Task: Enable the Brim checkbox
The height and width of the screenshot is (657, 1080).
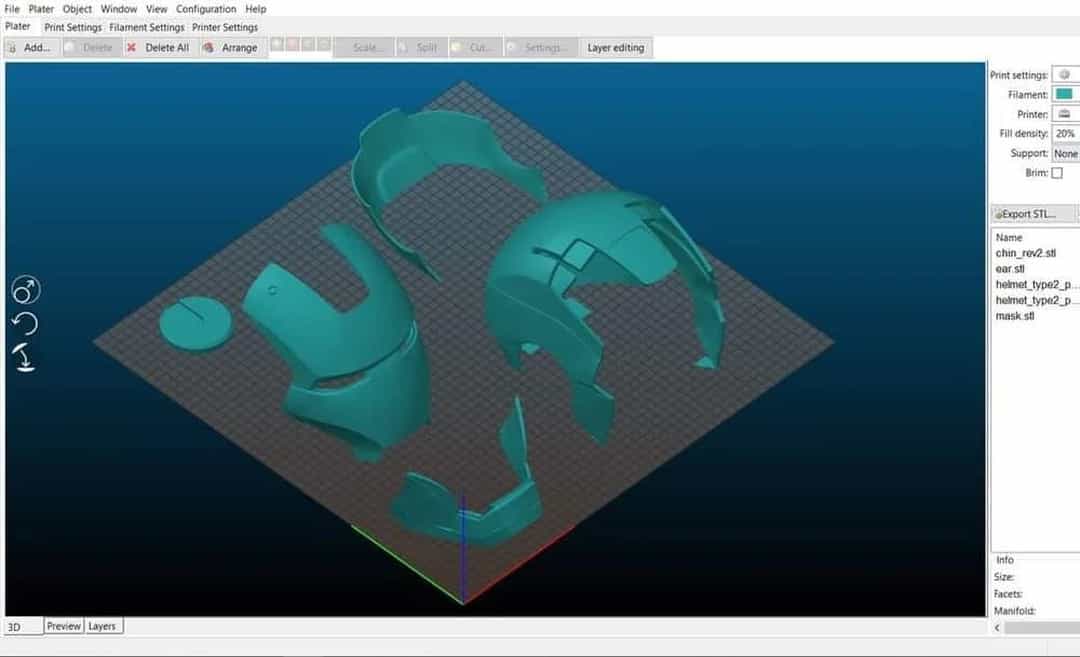Action: 1057,173
